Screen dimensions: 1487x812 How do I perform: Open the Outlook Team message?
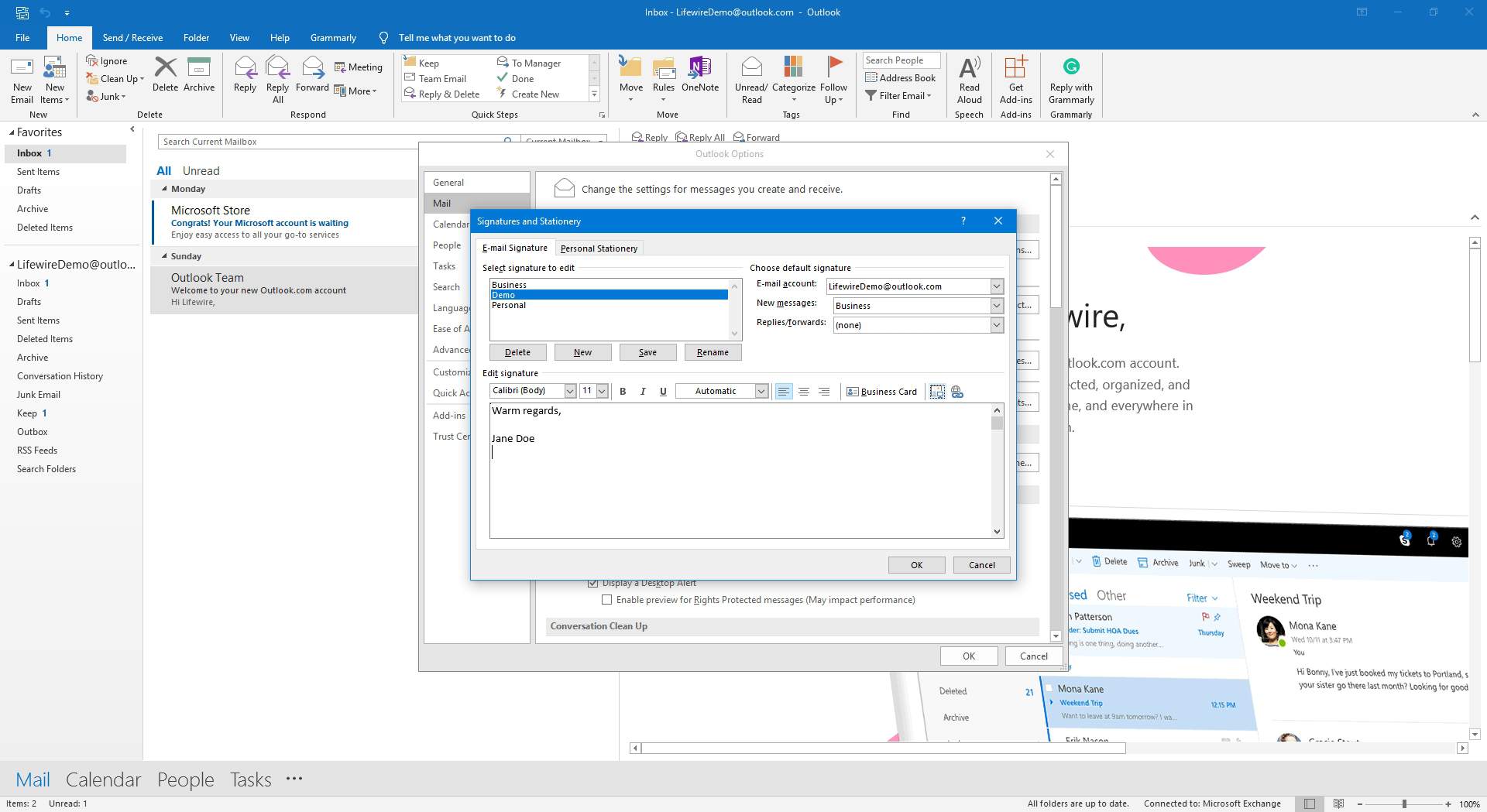284,290
